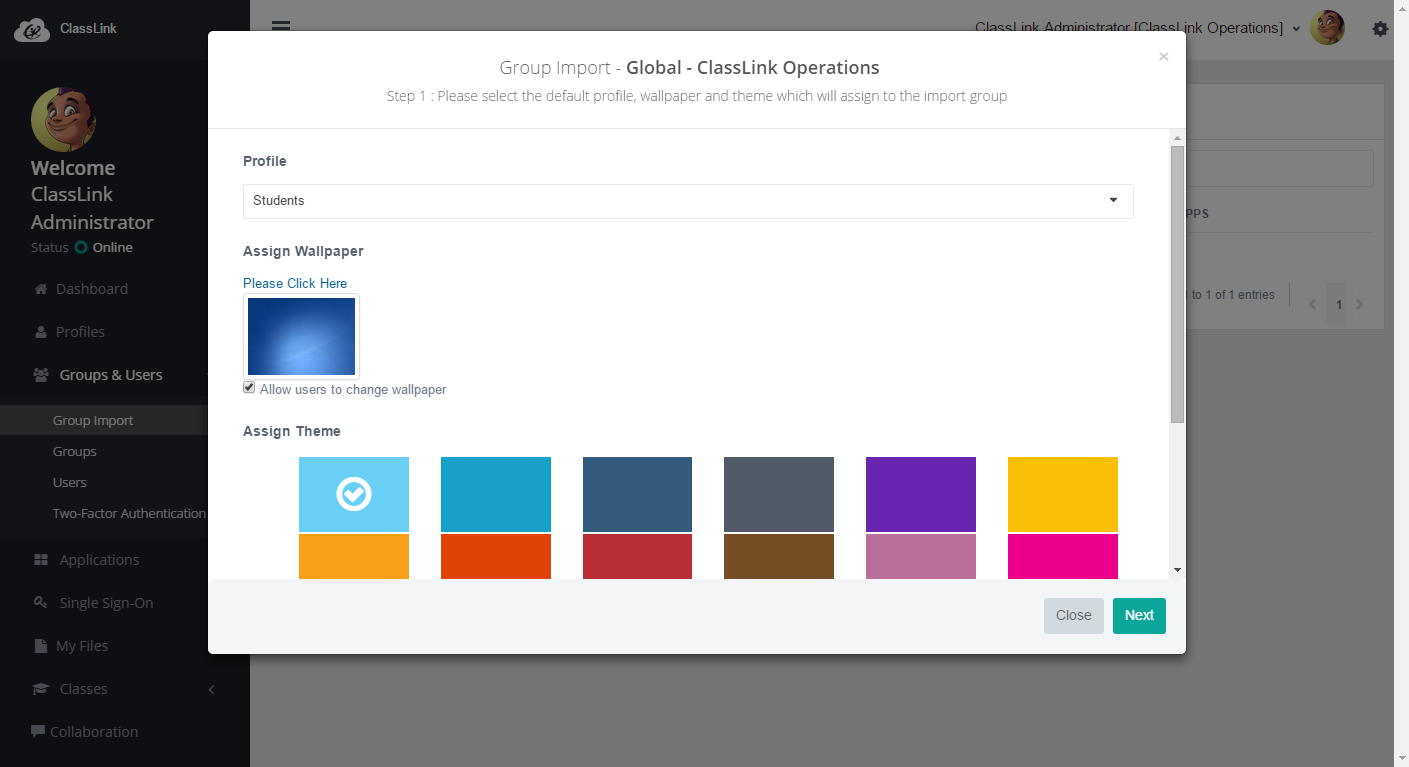Click the hamburger menu icon in header
Image resolution: width=1409 pixels, height=767 pixels.
pos(281,25)
